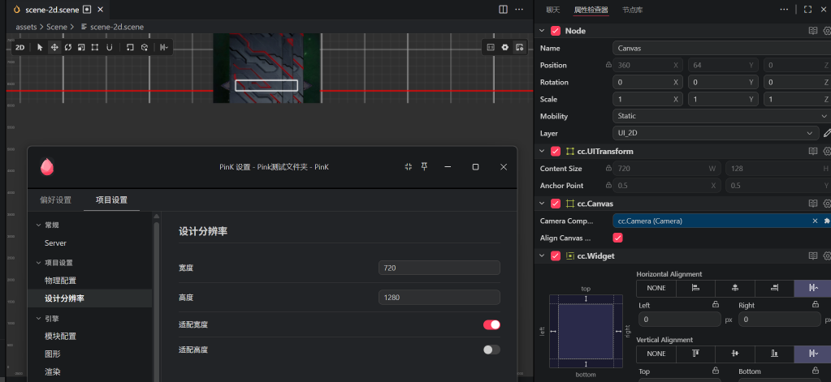This screenshot has width=831, height=382.
Task: Switch to the 偏好设置 tab
Action: (56, 200)
